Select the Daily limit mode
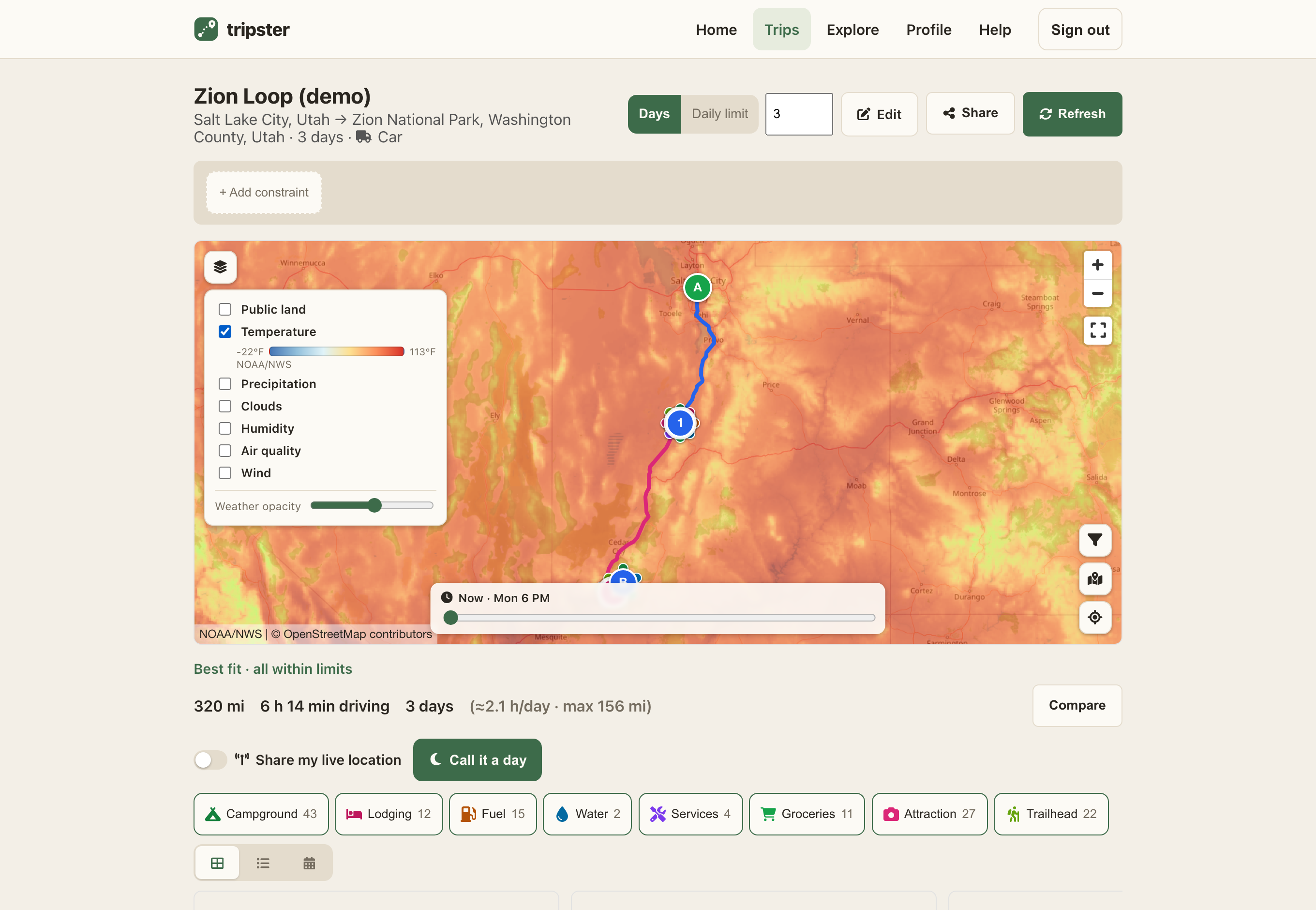Screen dimensions: 1316x910 [719, 114]
